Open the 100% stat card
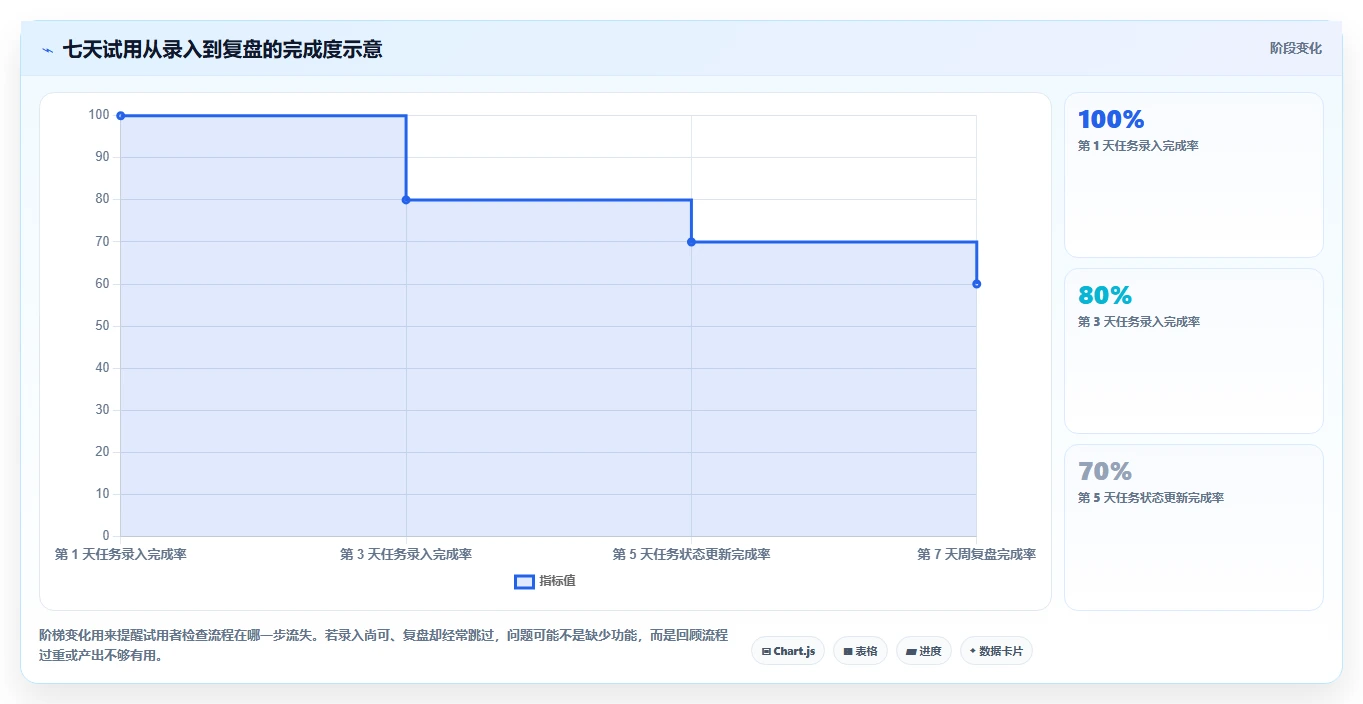The width and height of the screenshot is (1363, 704). [x=1193, y=175]
